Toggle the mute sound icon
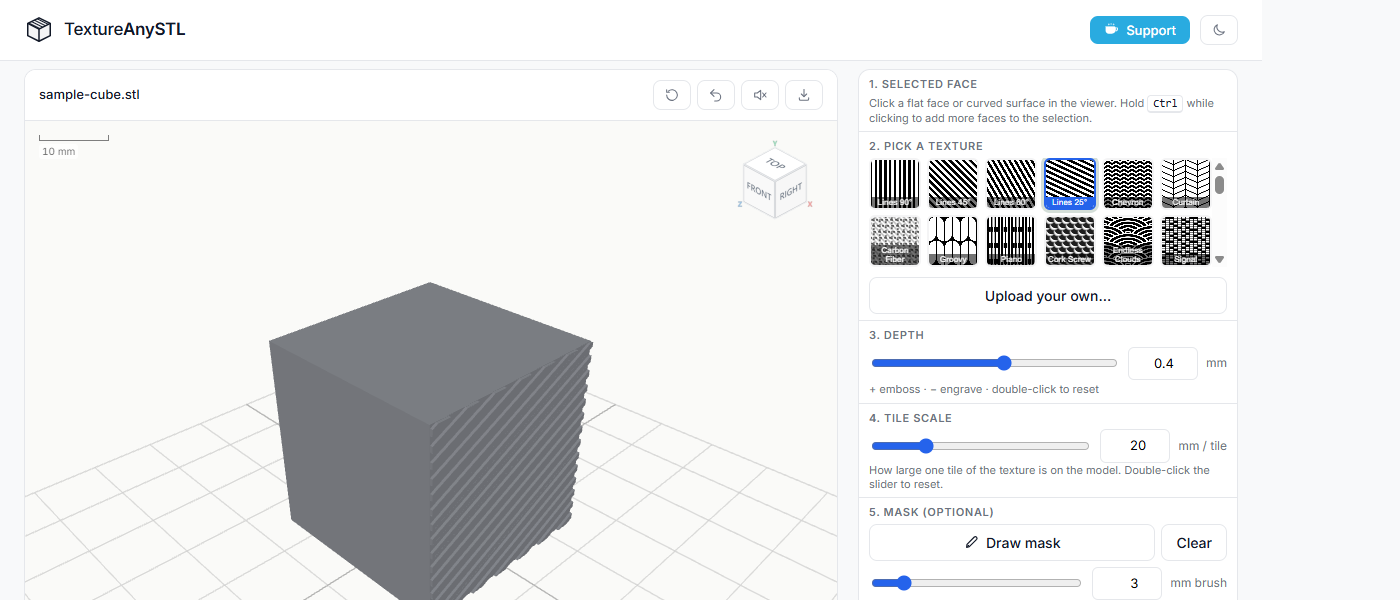This screenshot has width=1400, height=600. tap(760, 95)
